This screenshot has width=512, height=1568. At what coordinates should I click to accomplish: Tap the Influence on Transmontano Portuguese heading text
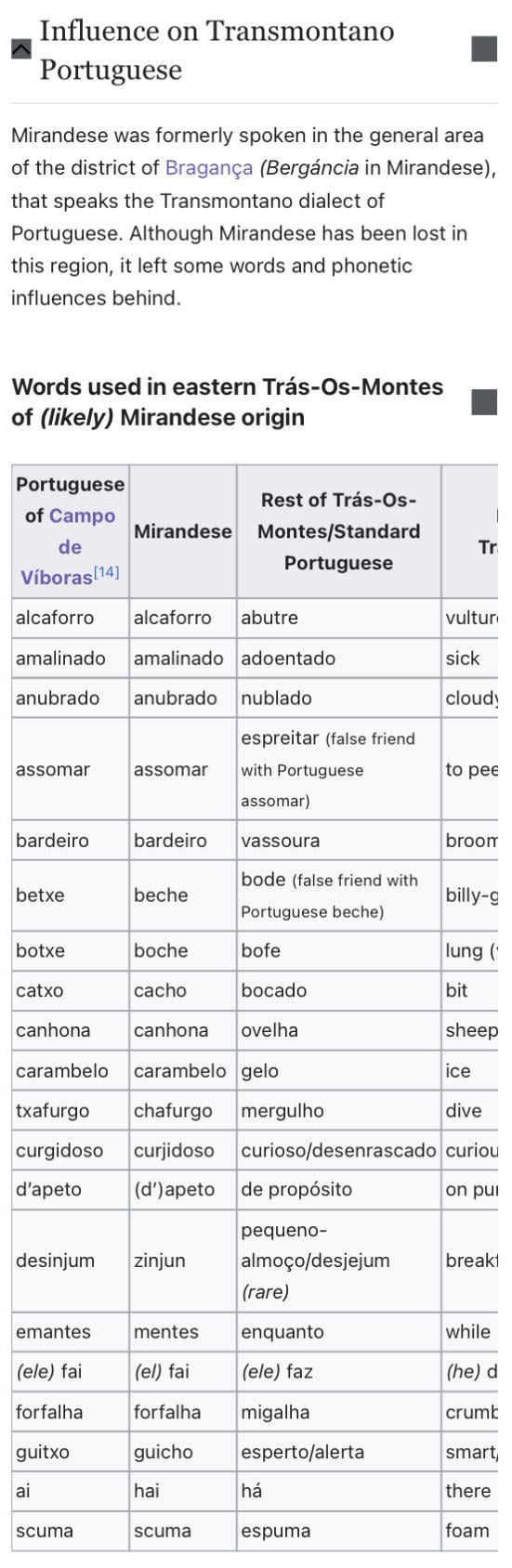click(217, 49)
